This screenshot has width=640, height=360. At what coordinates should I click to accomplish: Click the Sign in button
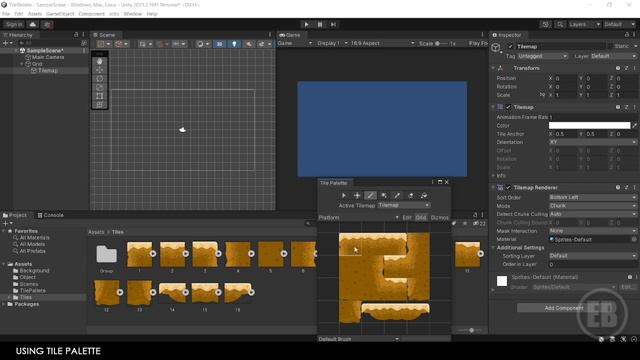coord(14,24)
